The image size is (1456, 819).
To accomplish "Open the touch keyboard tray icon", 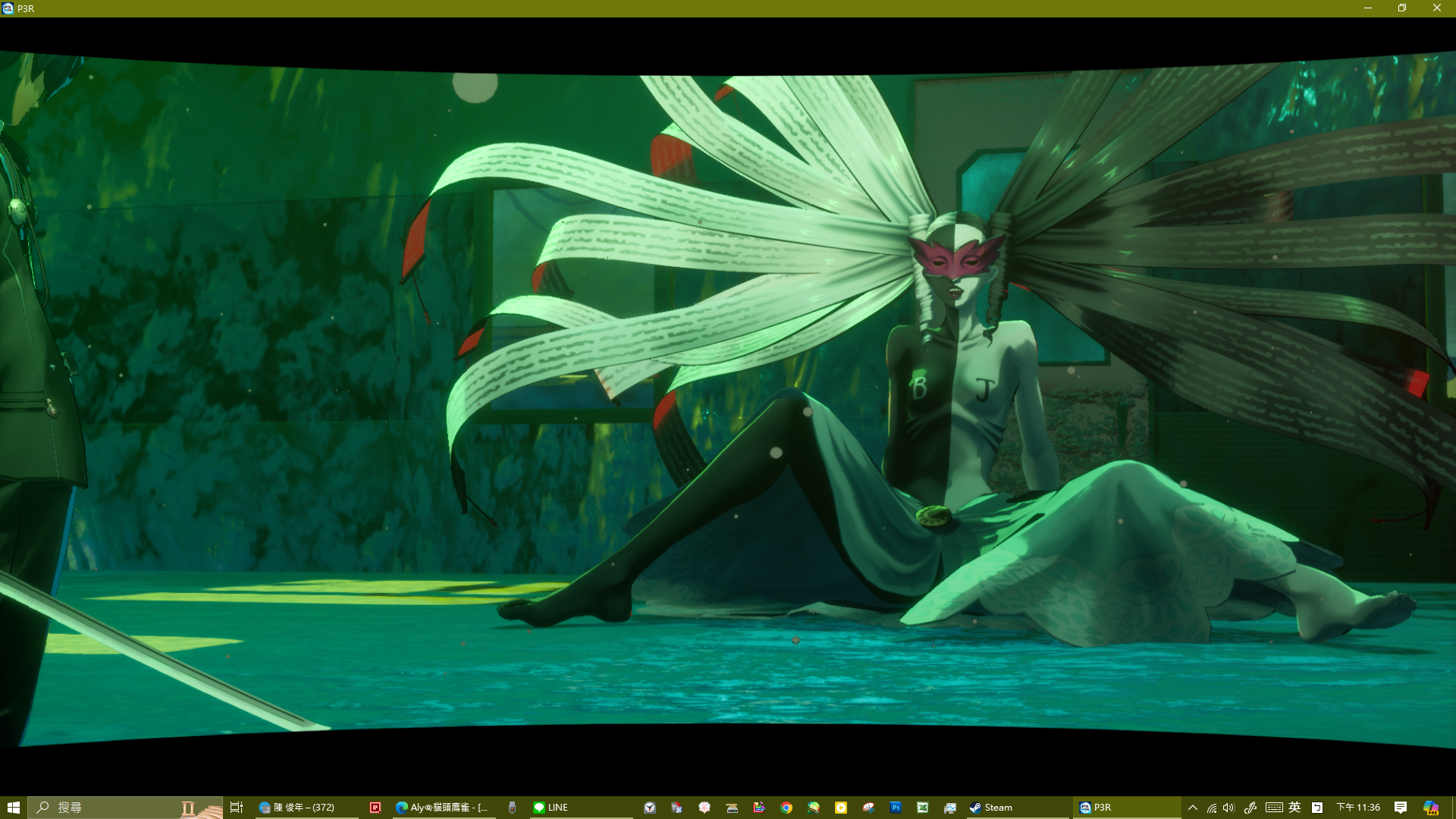I will [1274, 808].
